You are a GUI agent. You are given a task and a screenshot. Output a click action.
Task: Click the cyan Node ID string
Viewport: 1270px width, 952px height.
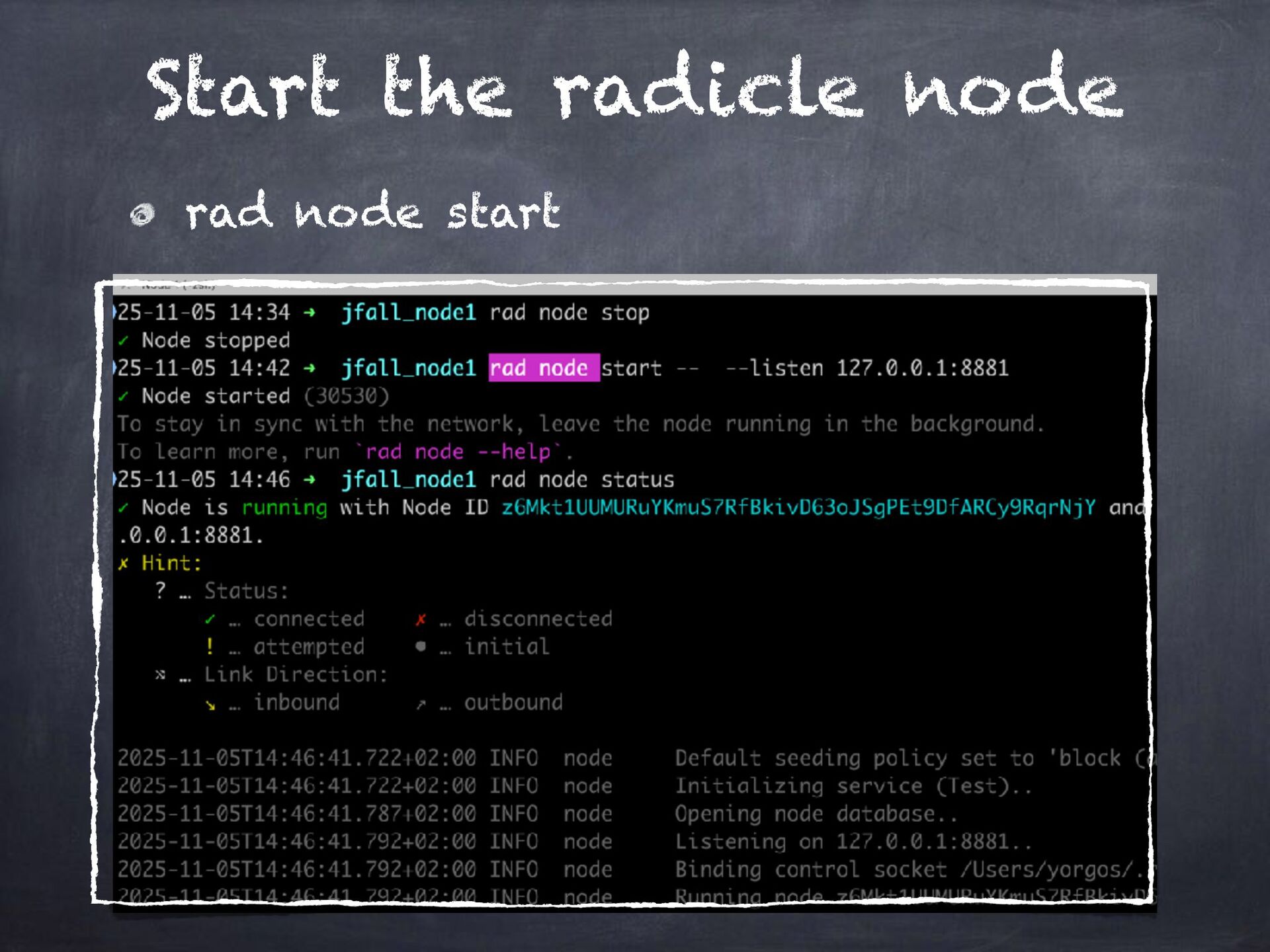pyautogui.click(x=798, y=508)
